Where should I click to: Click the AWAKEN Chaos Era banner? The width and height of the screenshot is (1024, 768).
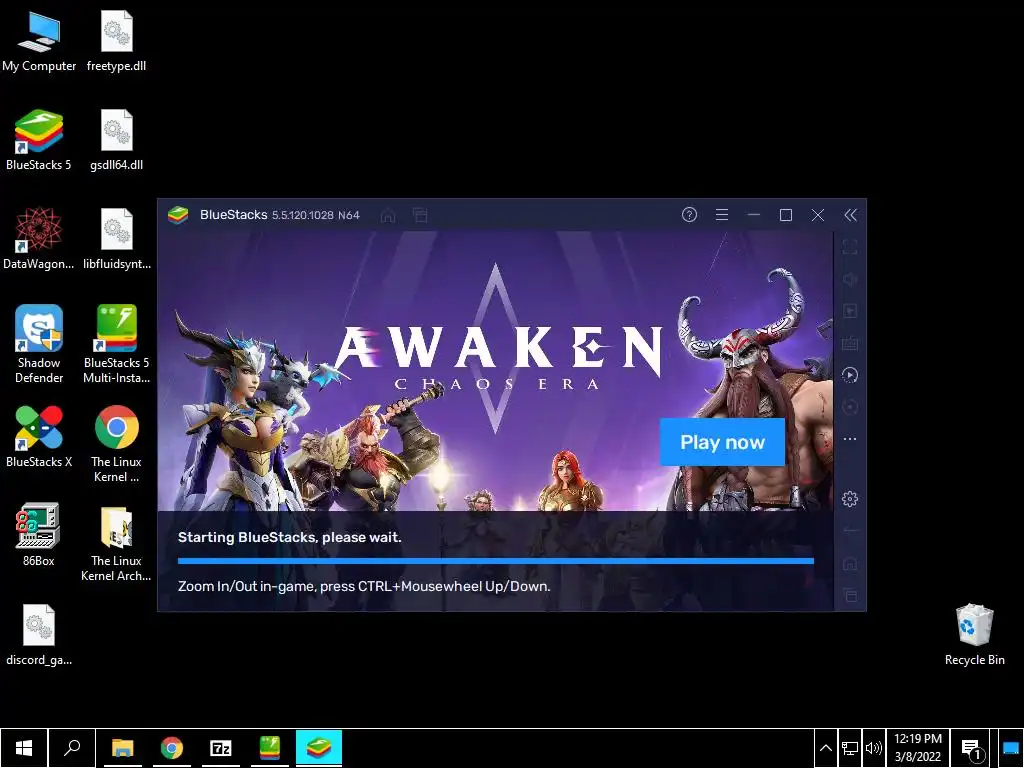tap(496, 370)
